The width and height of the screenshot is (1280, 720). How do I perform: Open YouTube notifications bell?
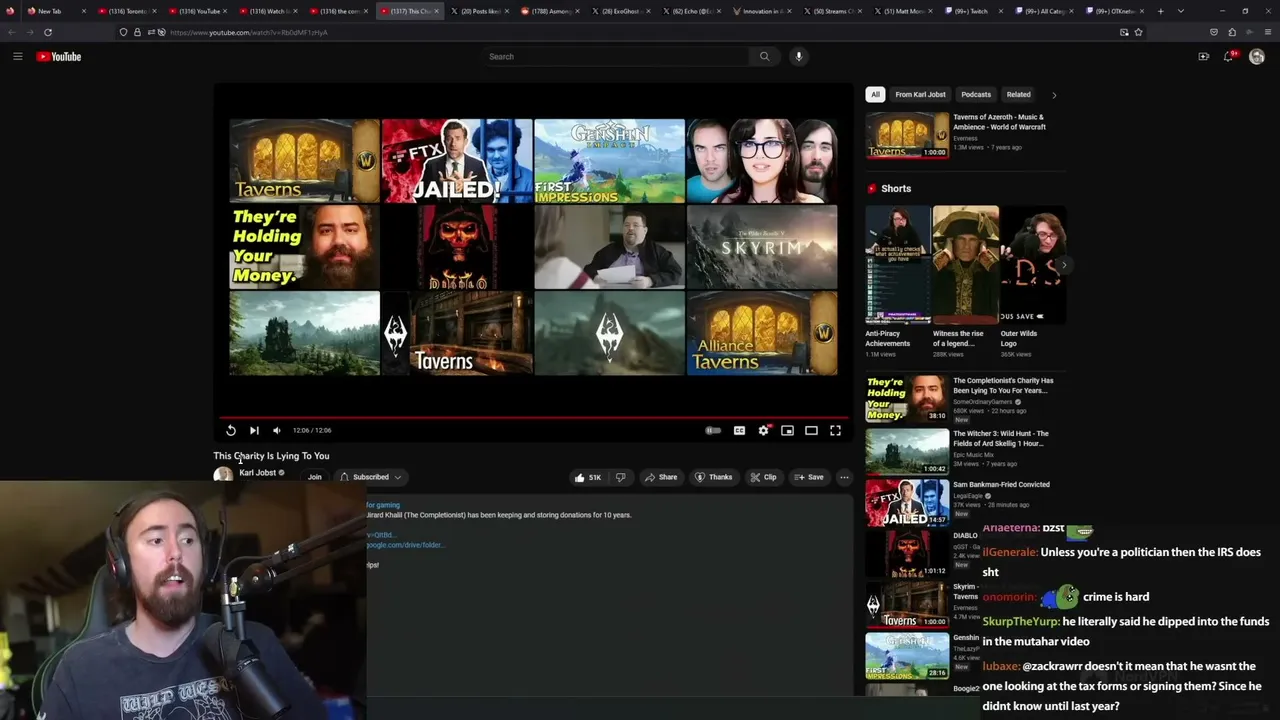click(1229, 57)
